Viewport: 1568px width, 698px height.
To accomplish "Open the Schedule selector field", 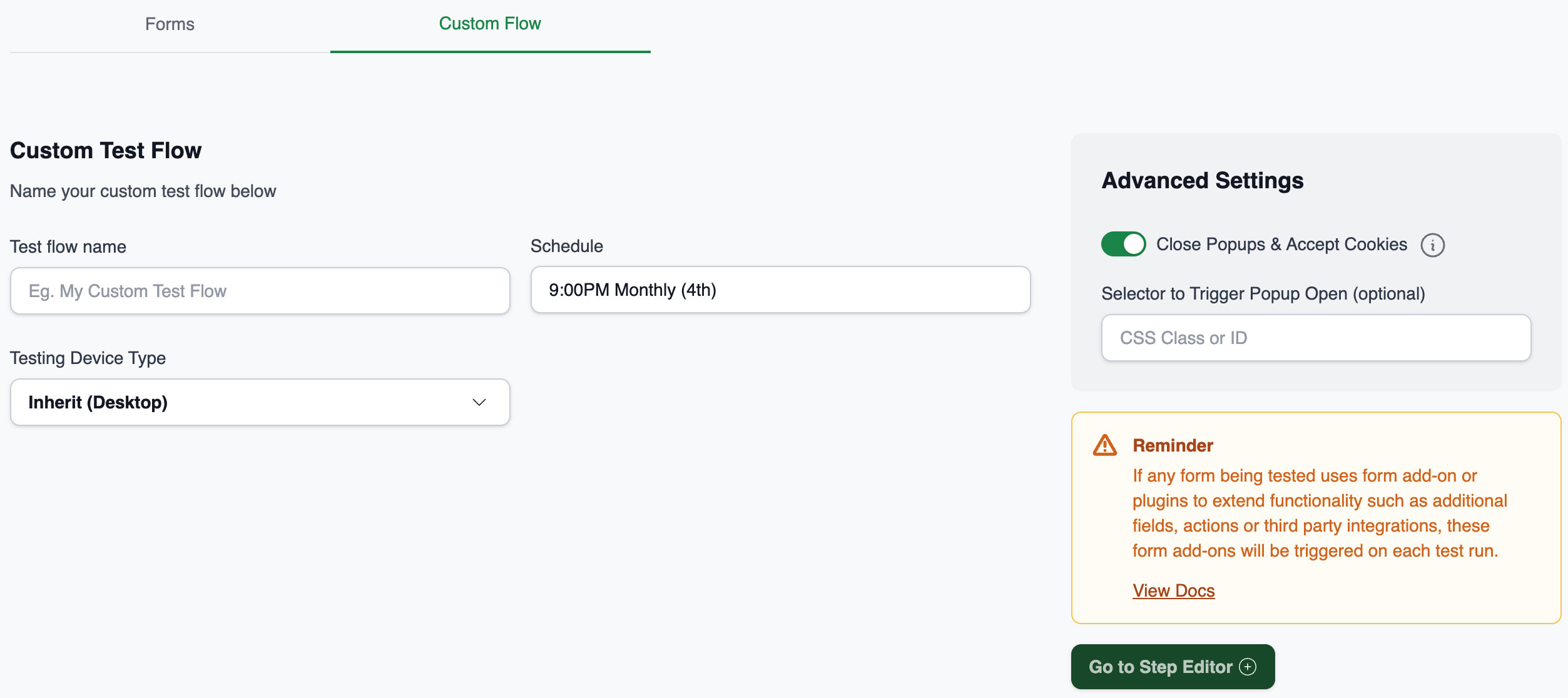I will pyautogui.click(x=780, y=290).
